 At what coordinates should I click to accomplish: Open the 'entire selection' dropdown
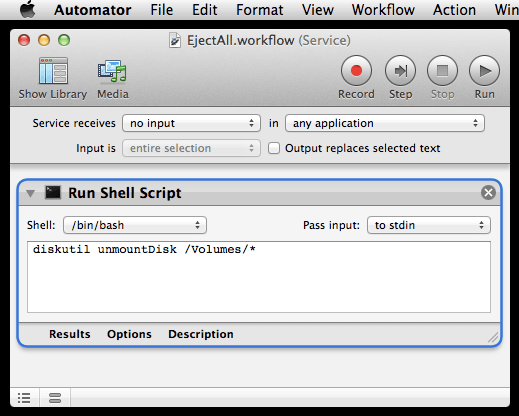point(191,148)
